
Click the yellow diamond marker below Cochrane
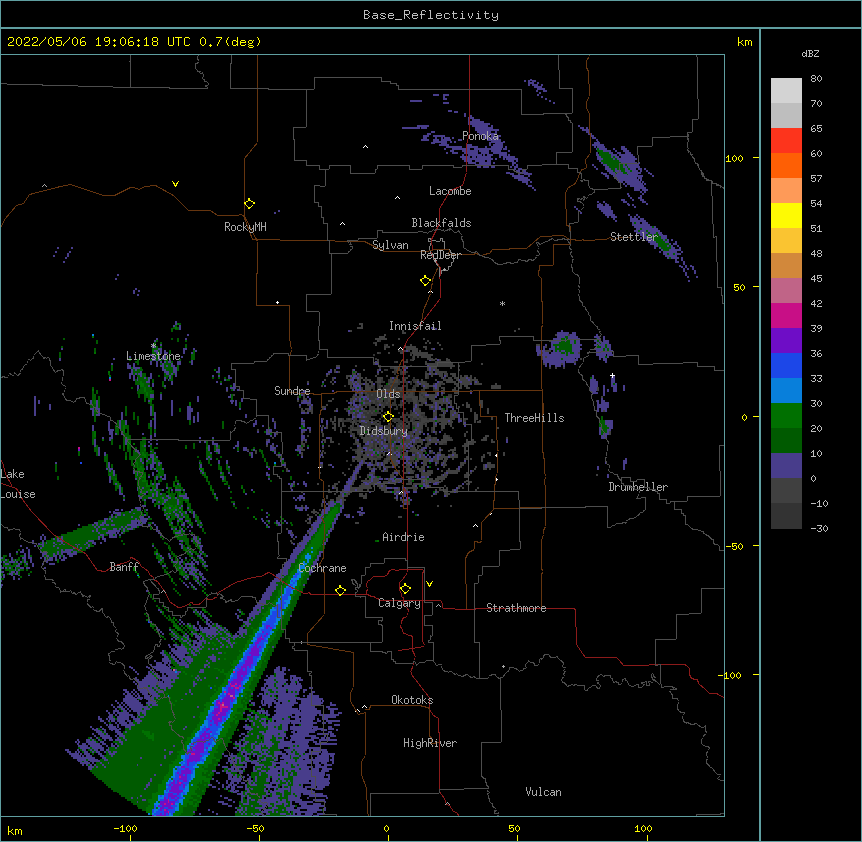click(340, 590)
